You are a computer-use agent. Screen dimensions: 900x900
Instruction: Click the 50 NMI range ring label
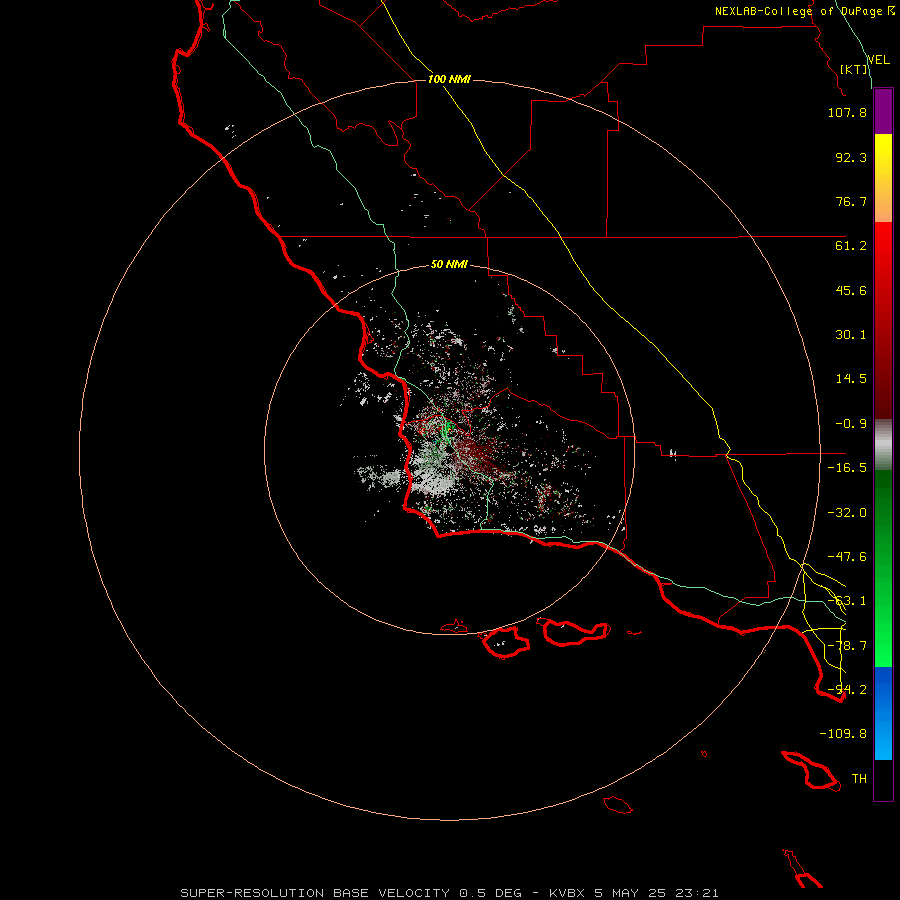pyautogui.click(x=449, y=264)
